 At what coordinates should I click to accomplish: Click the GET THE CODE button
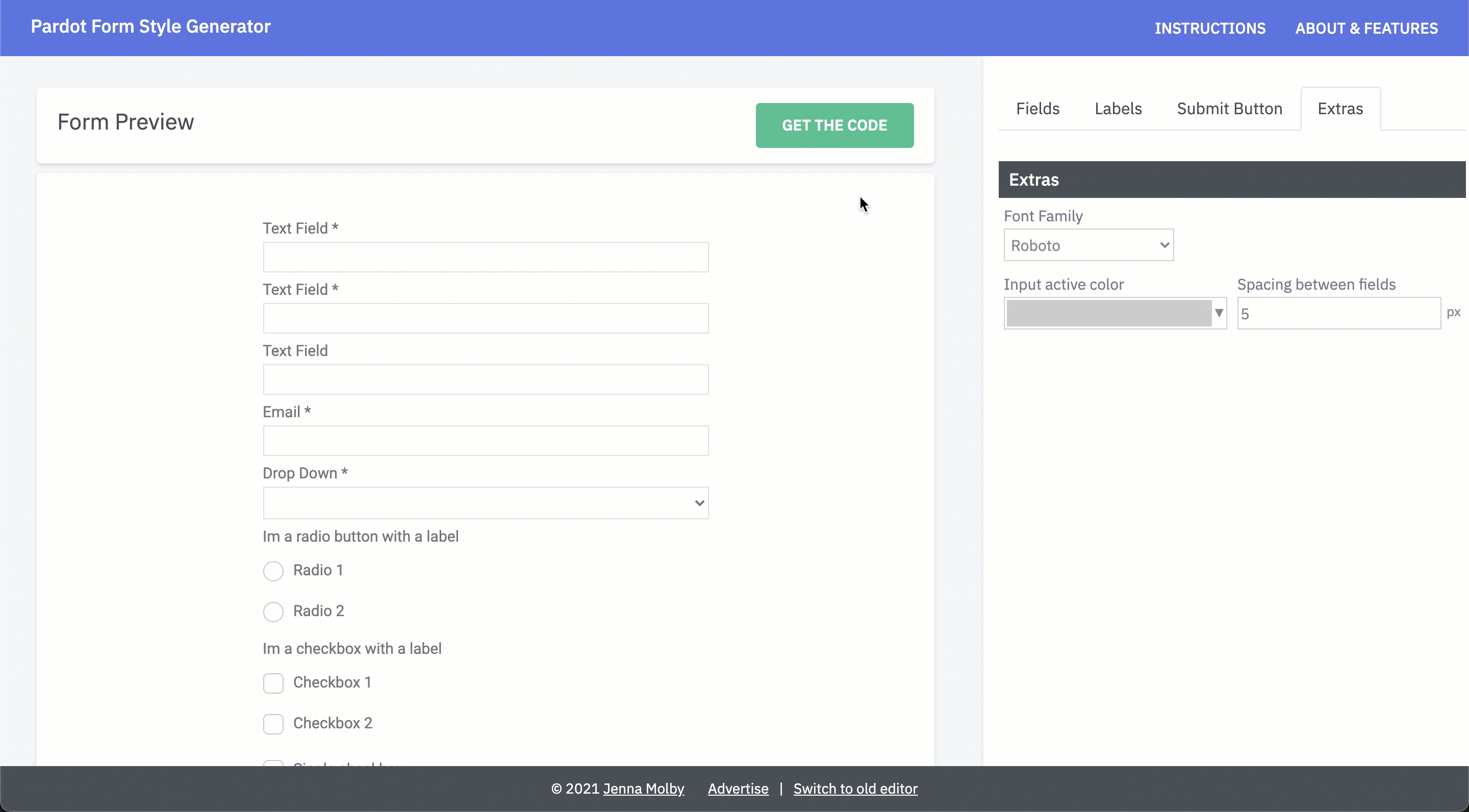click(834, 125)
